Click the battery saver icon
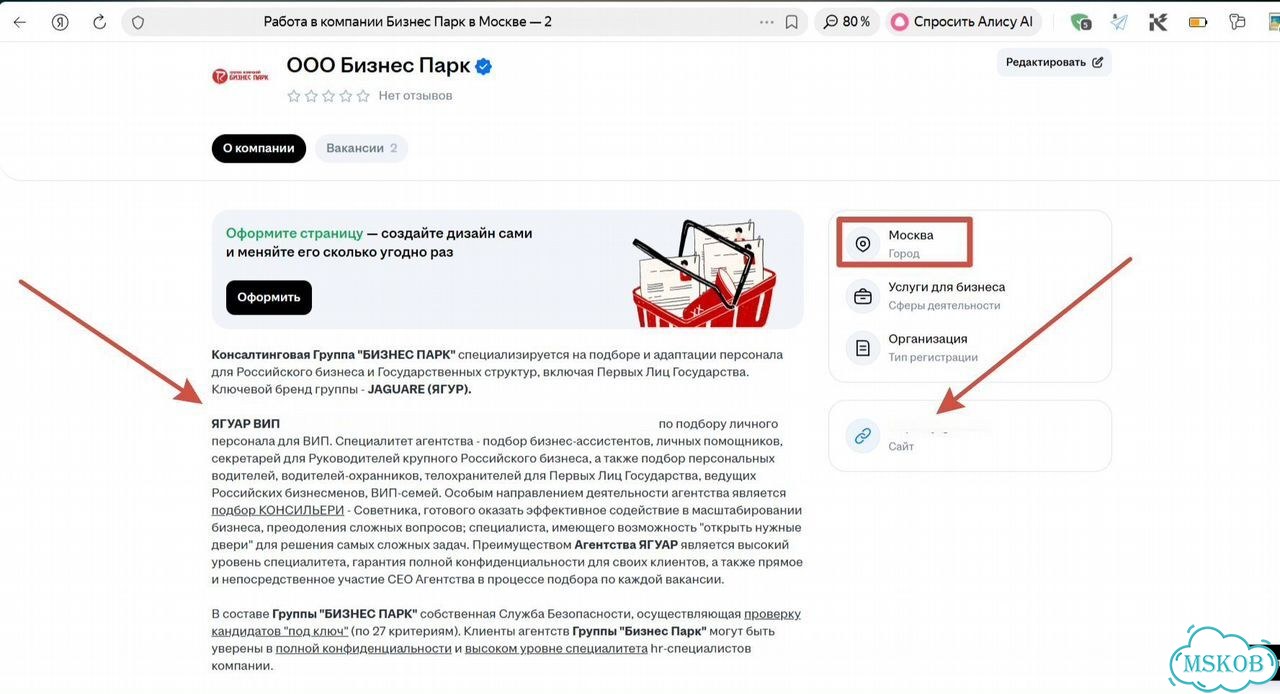The image size is (1280, 694). pyautogui.click(x=1198, y=22)
